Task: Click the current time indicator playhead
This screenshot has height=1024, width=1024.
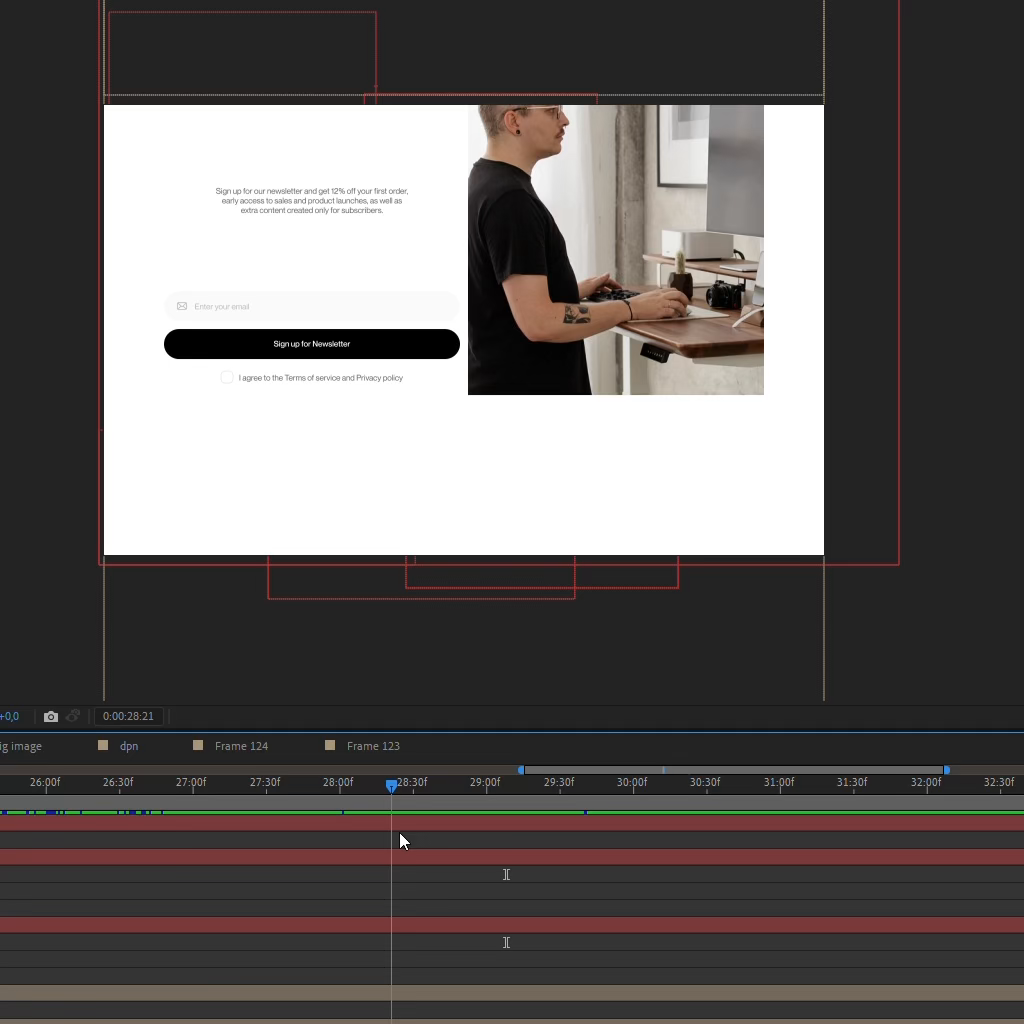Action: 392,786
